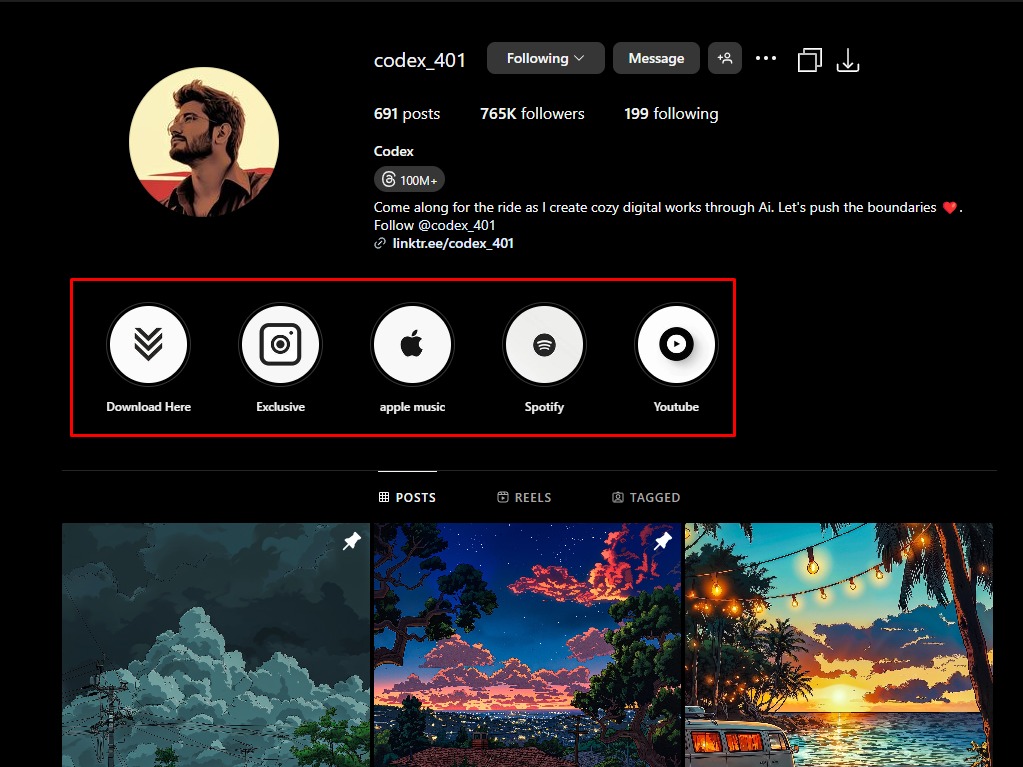Click the copy stacked-squares icon

(810, 60)
